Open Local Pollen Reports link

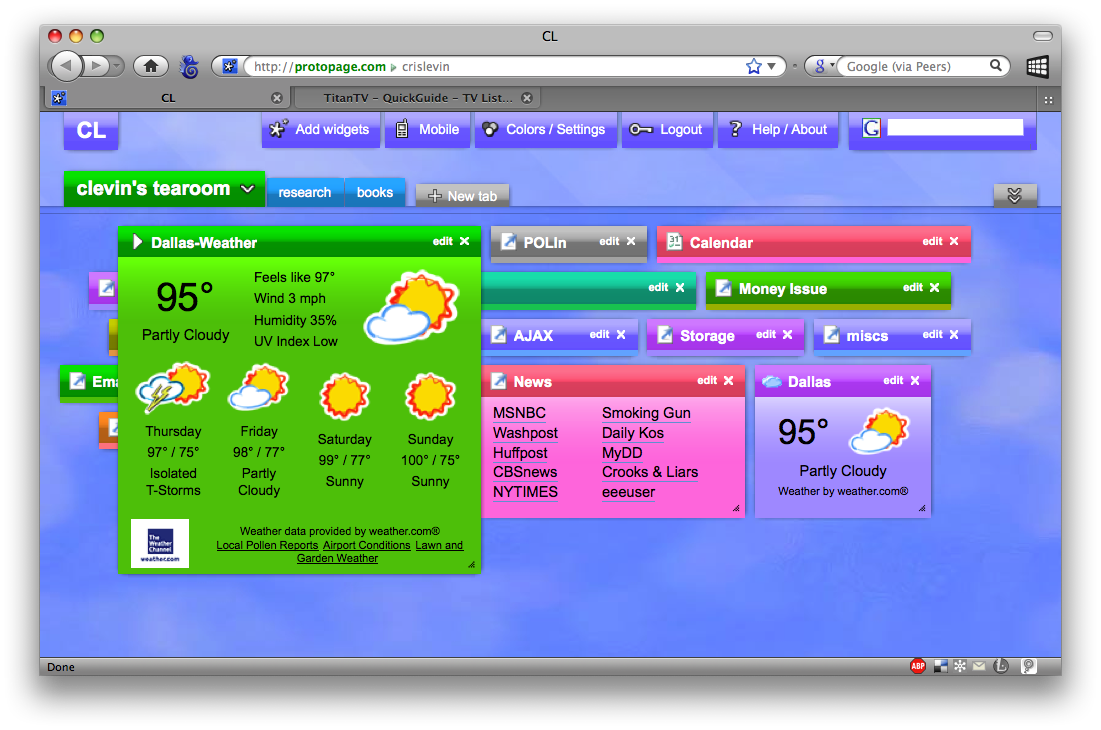(267, 545)
